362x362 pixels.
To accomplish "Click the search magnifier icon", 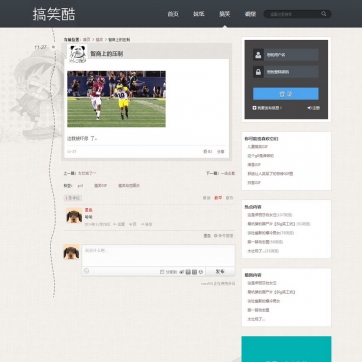I will coord(324,14).
